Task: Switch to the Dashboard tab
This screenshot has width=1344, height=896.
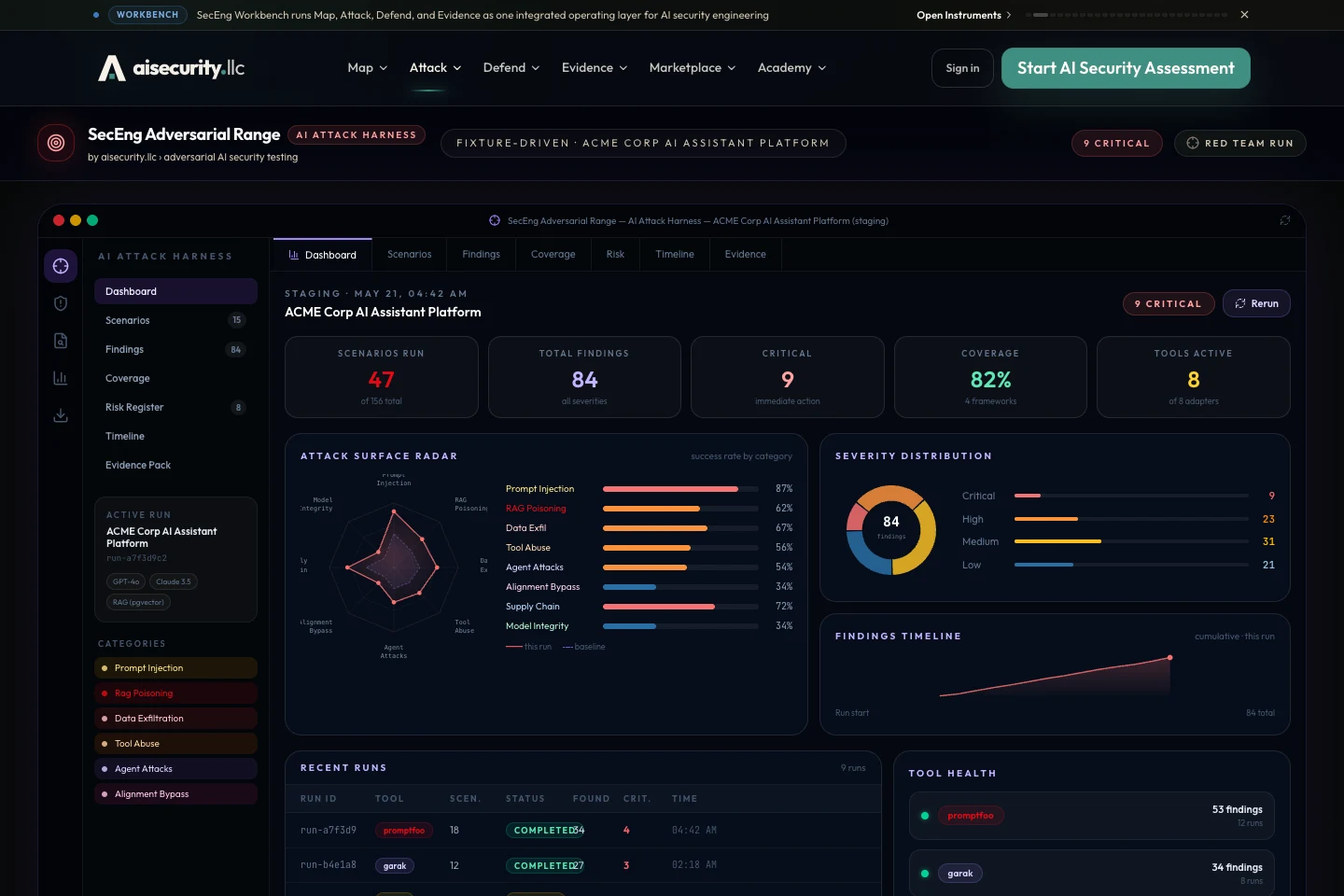Action: [323, 255]
